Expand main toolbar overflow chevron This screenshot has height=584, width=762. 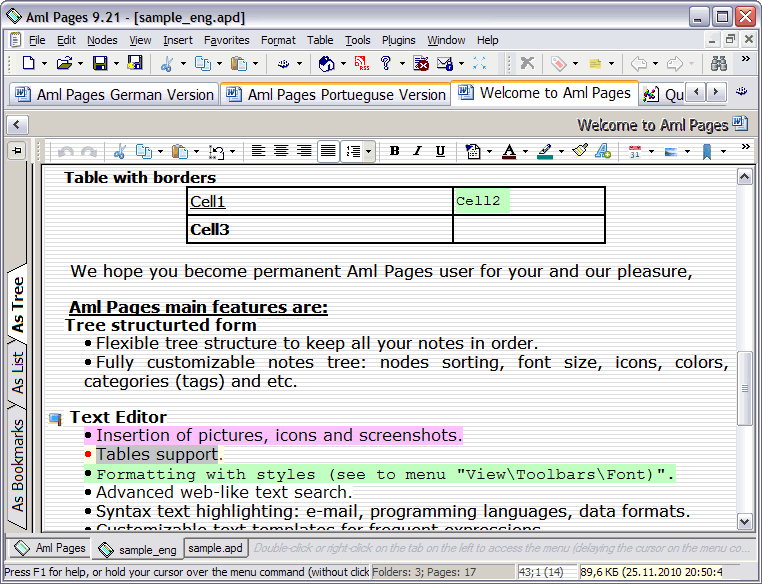click(745, 59)
